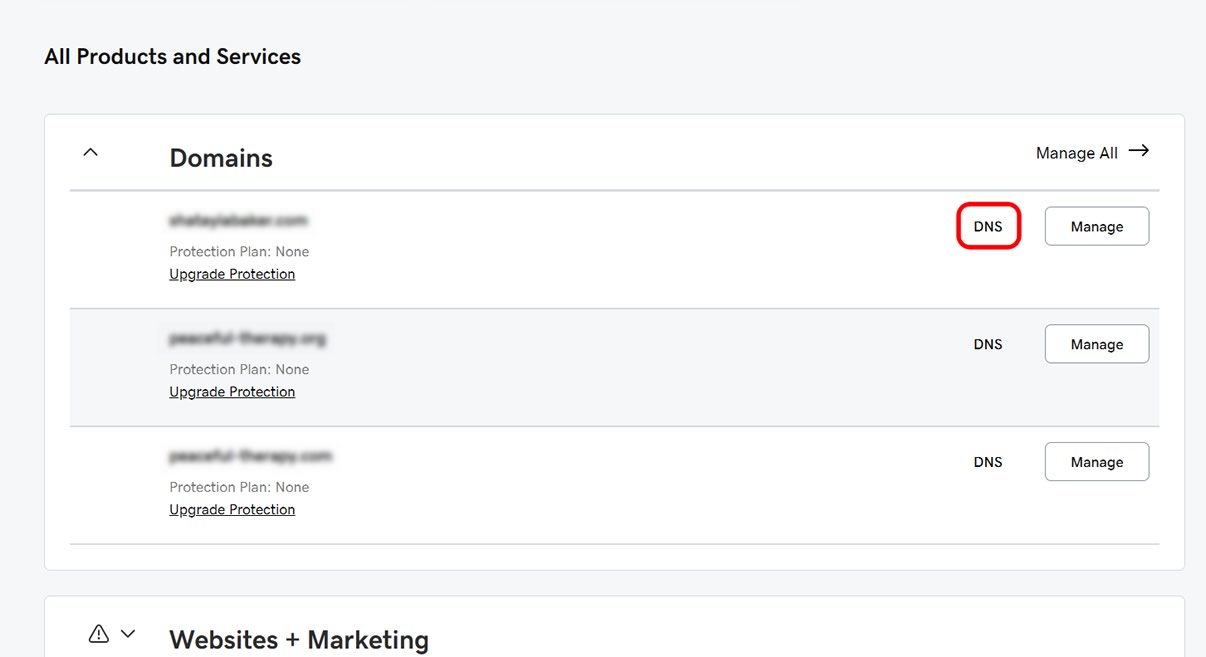Click Upgrade Protection under peaceful-therapy.com
This screenshot has height=657, width=1206.
[x=232, y=510]
